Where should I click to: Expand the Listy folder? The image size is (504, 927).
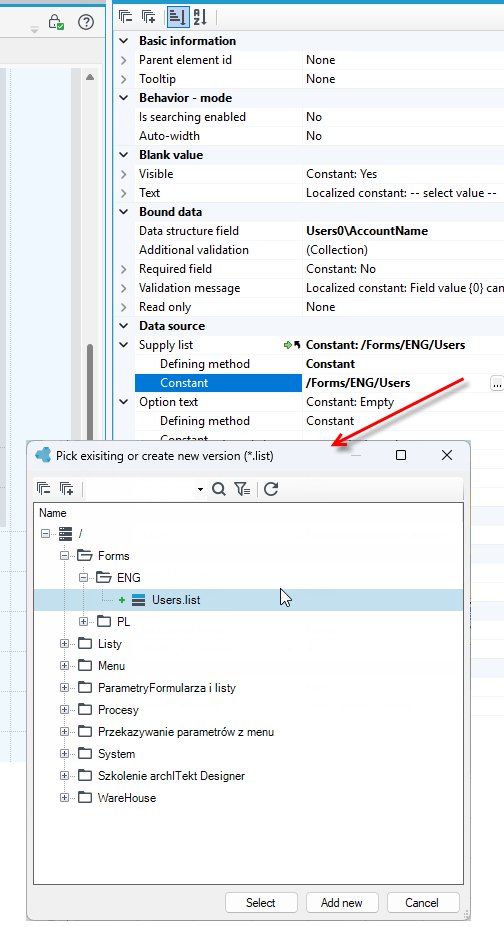(x=64, y=644)
